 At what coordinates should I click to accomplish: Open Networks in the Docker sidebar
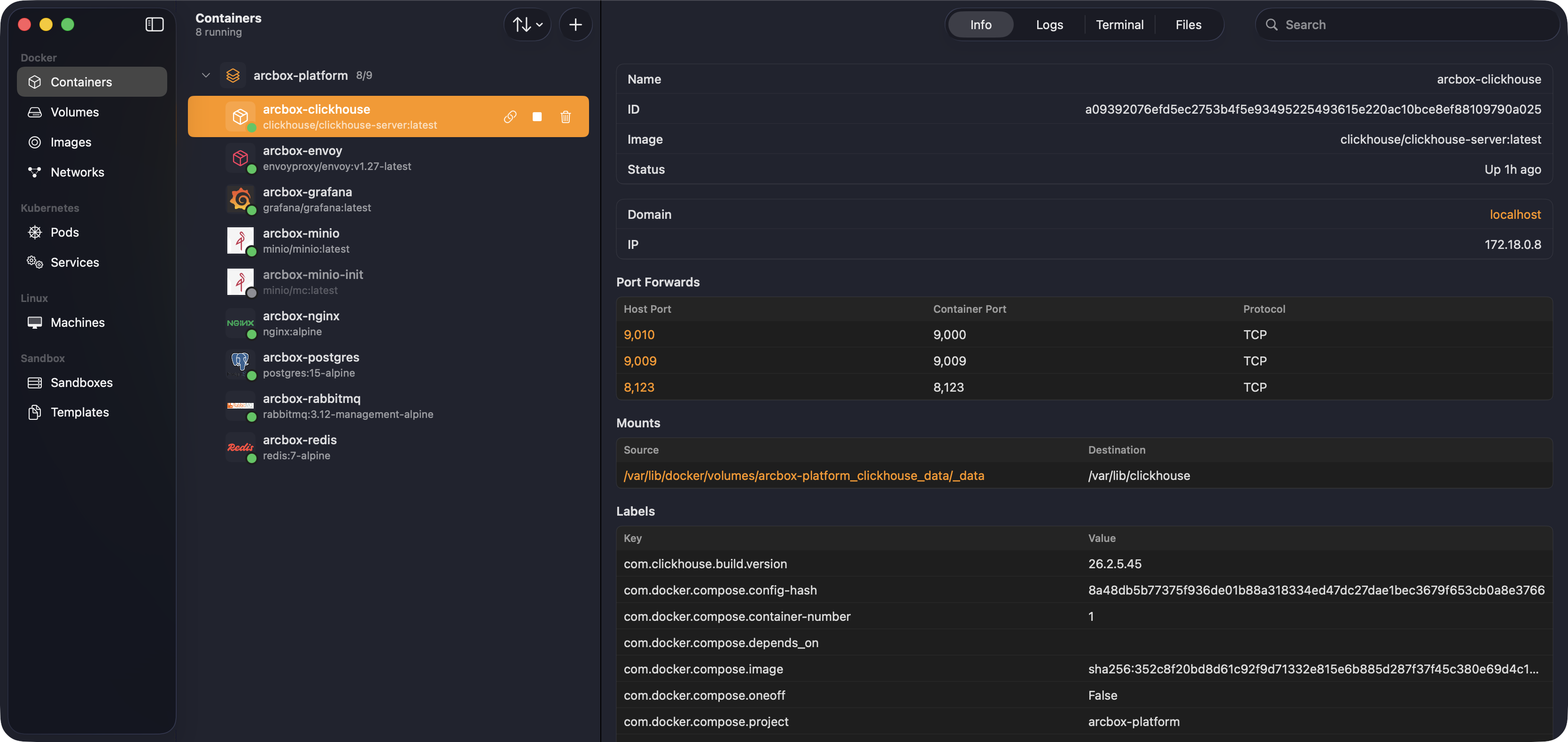[78, 172]
